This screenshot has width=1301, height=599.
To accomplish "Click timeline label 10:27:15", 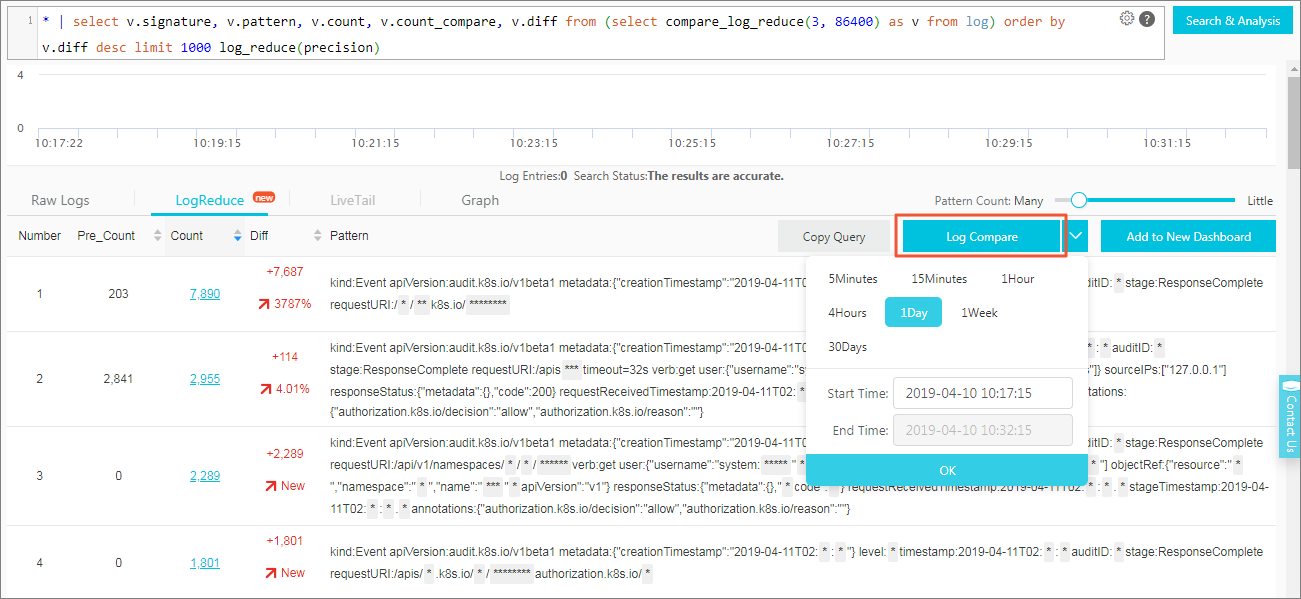I will pyautogui.click(x=850, y=143).
